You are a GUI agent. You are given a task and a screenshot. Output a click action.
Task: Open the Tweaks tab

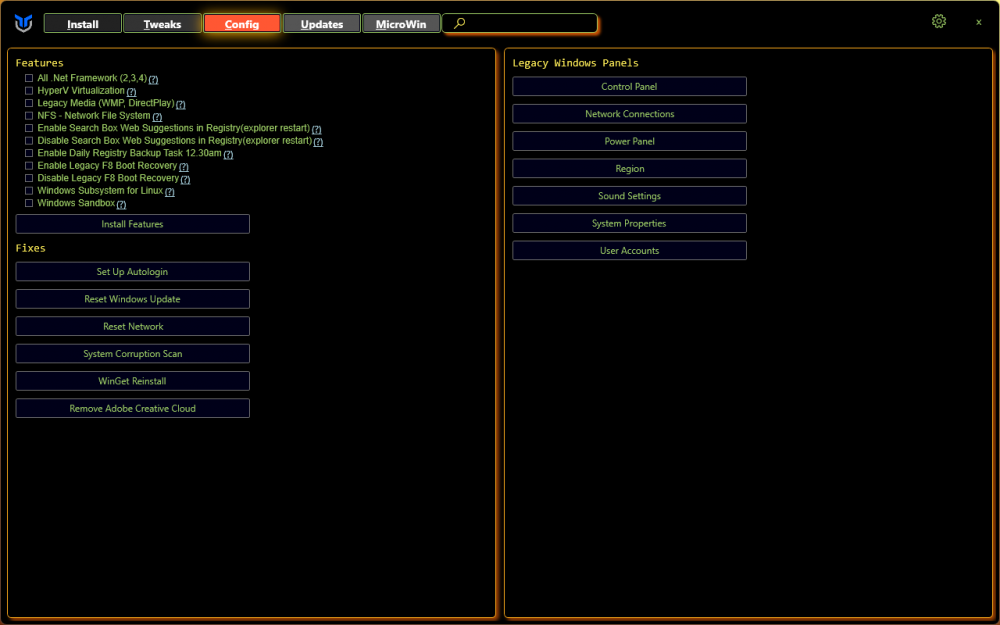tap(162, 24)
